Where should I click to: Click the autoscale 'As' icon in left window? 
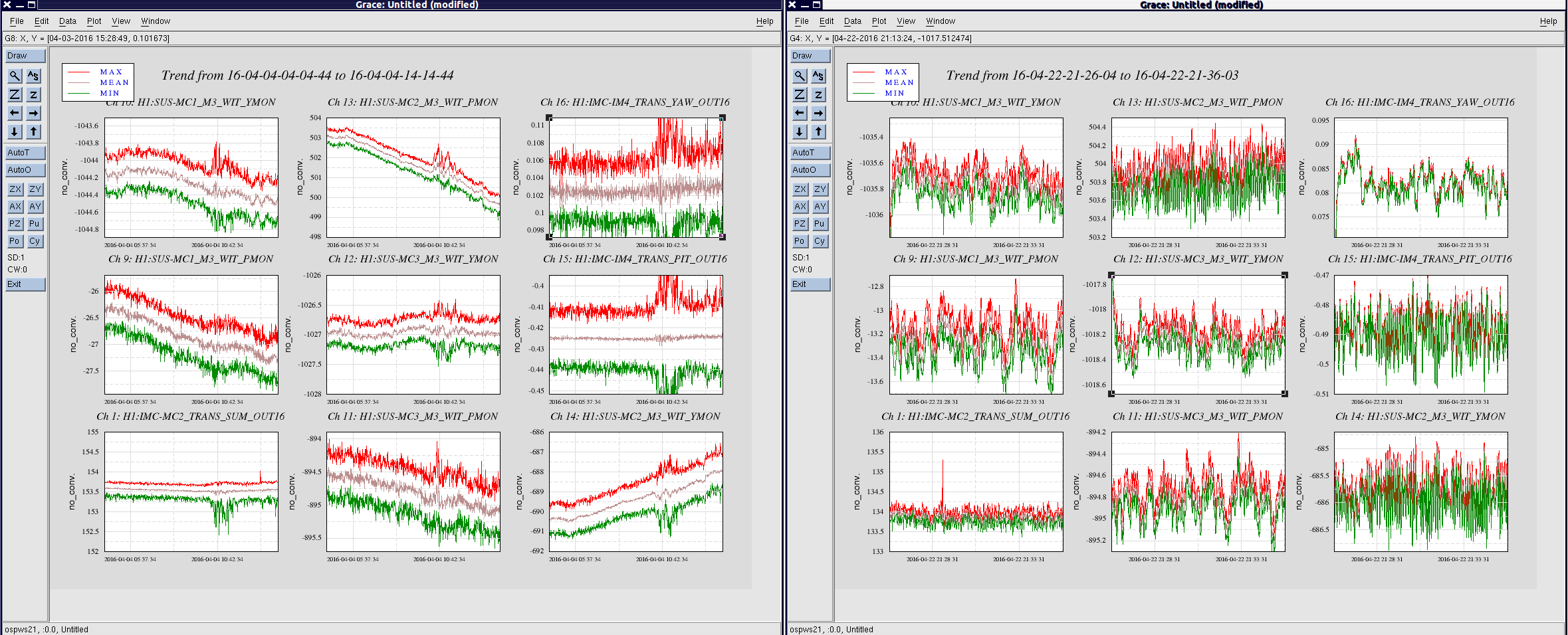[33, 76]
